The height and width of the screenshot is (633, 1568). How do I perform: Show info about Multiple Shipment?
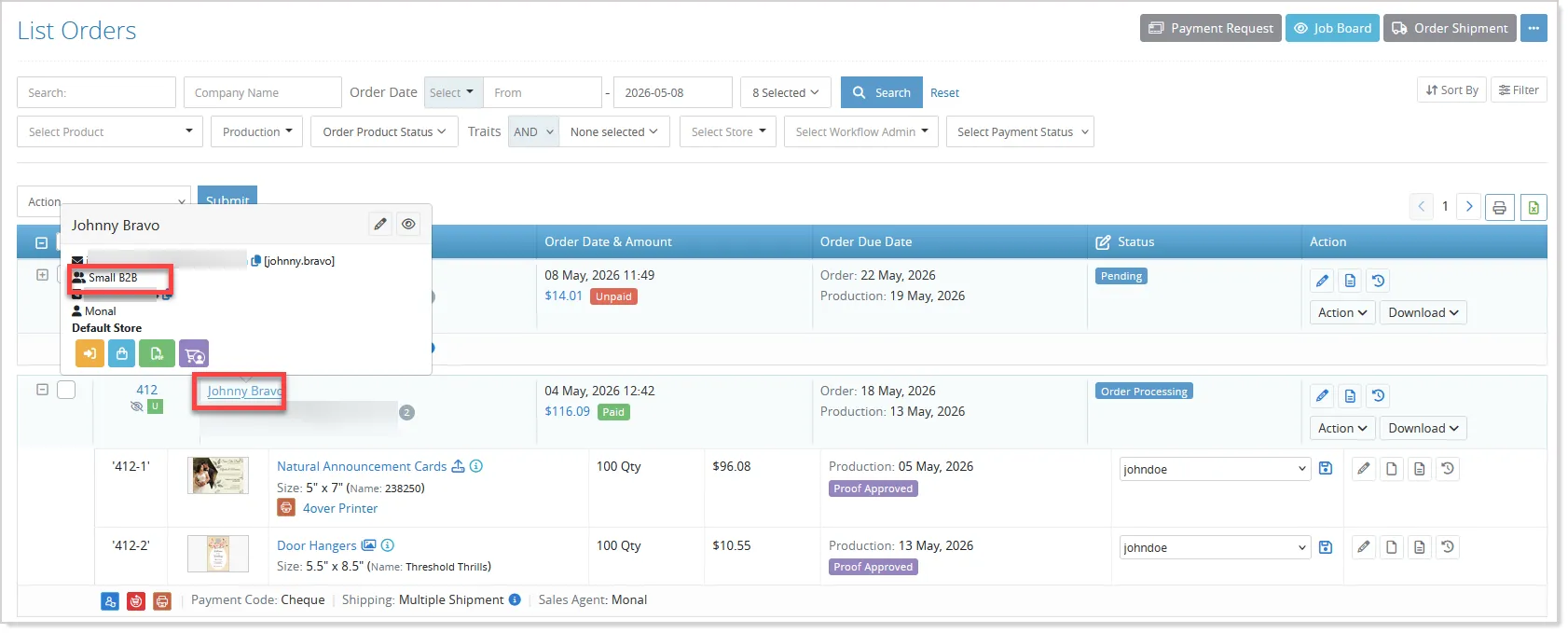click(x=515, y=599)
